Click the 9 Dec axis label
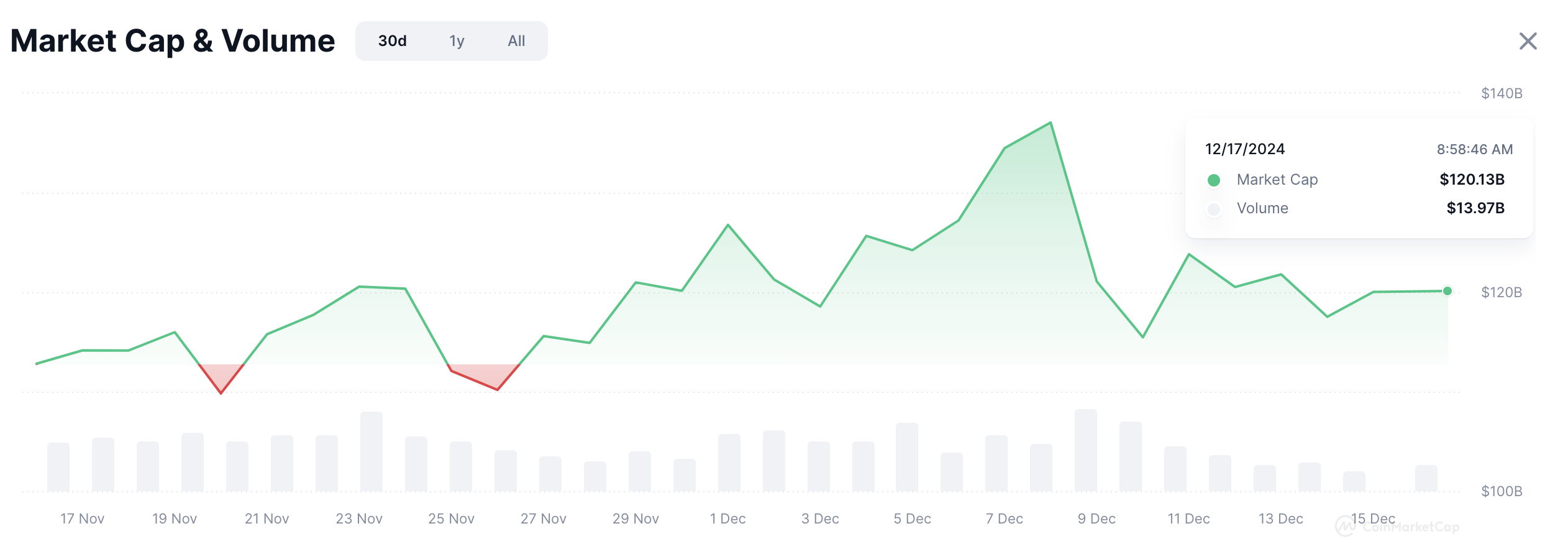The image size is (1568, 549). [x=1096, y=519]
